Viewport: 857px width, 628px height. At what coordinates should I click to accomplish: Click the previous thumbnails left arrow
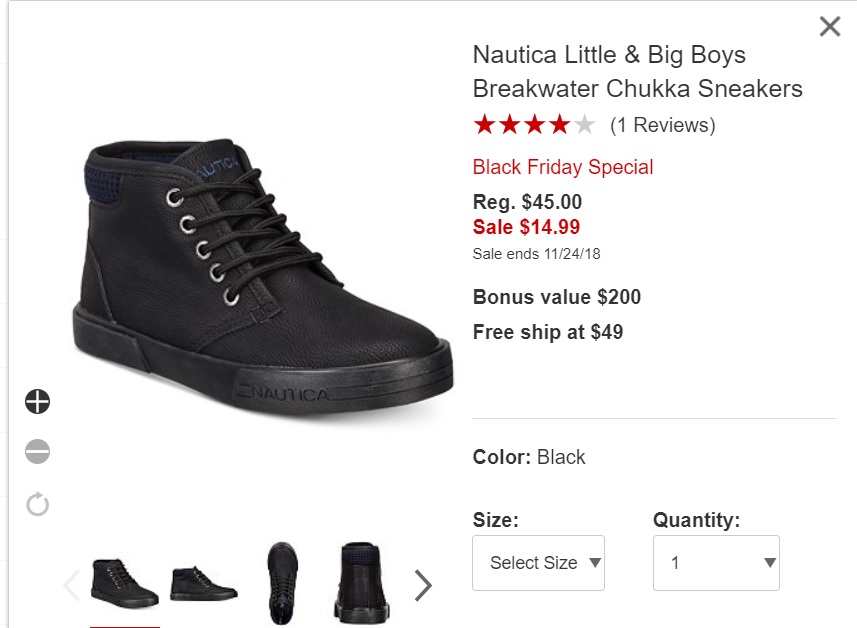point(72,585)
